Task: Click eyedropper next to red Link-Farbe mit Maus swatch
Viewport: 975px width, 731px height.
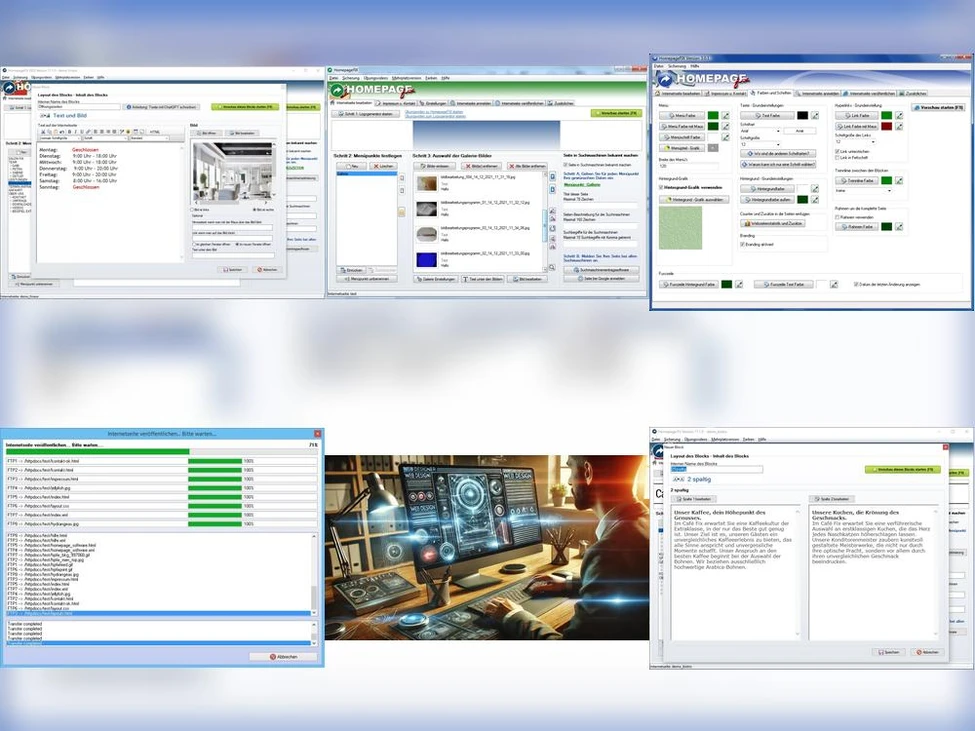Action: click(899, 126)
